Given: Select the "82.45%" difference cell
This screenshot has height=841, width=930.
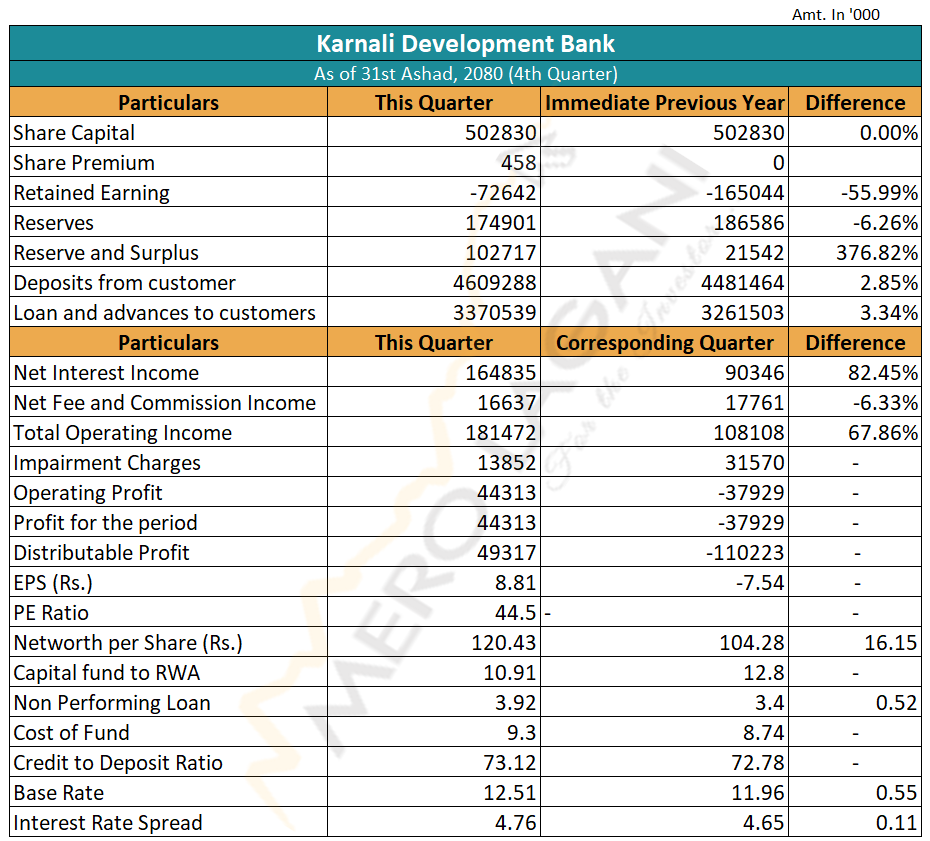Looking at the screenshot, I should (884, 373).
